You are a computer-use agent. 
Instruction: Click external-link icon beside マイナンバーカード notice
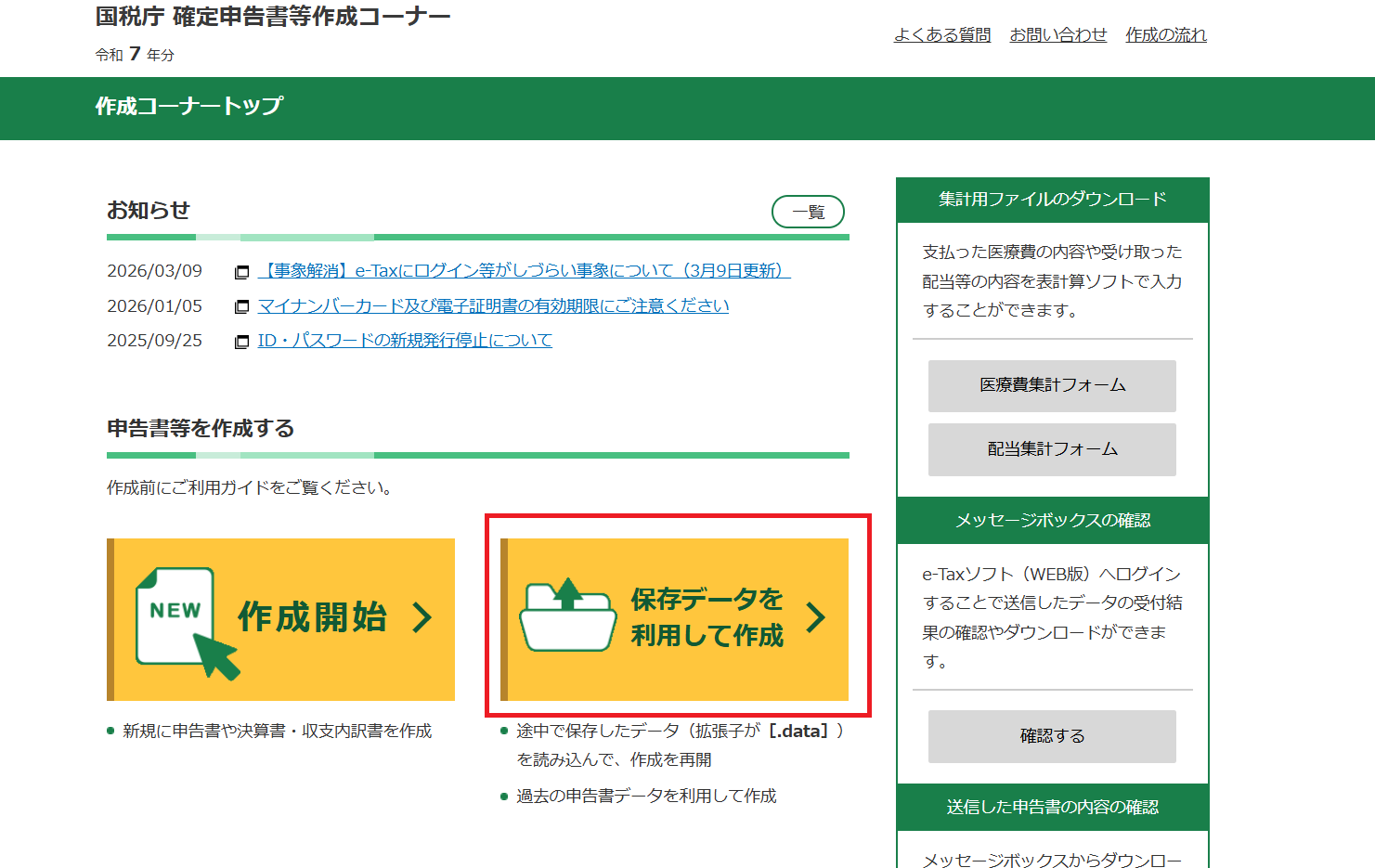242,306
